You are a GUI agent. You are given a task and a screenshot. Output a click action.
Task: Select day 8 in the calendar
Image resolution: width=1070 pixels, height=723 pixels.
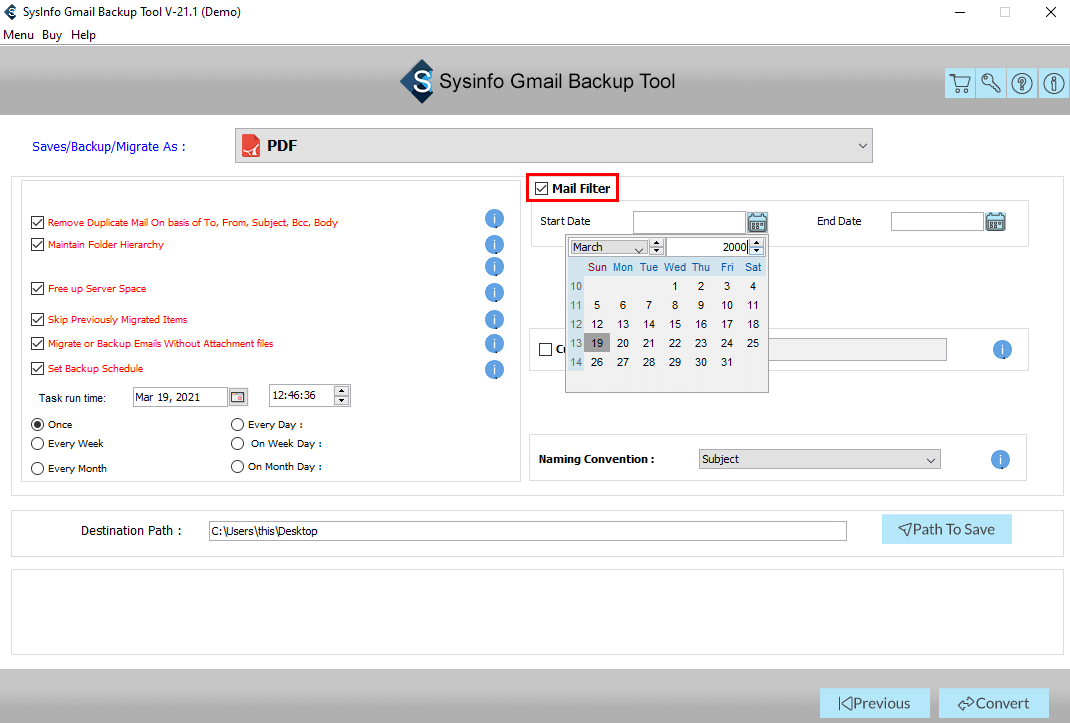click(675, 305)
